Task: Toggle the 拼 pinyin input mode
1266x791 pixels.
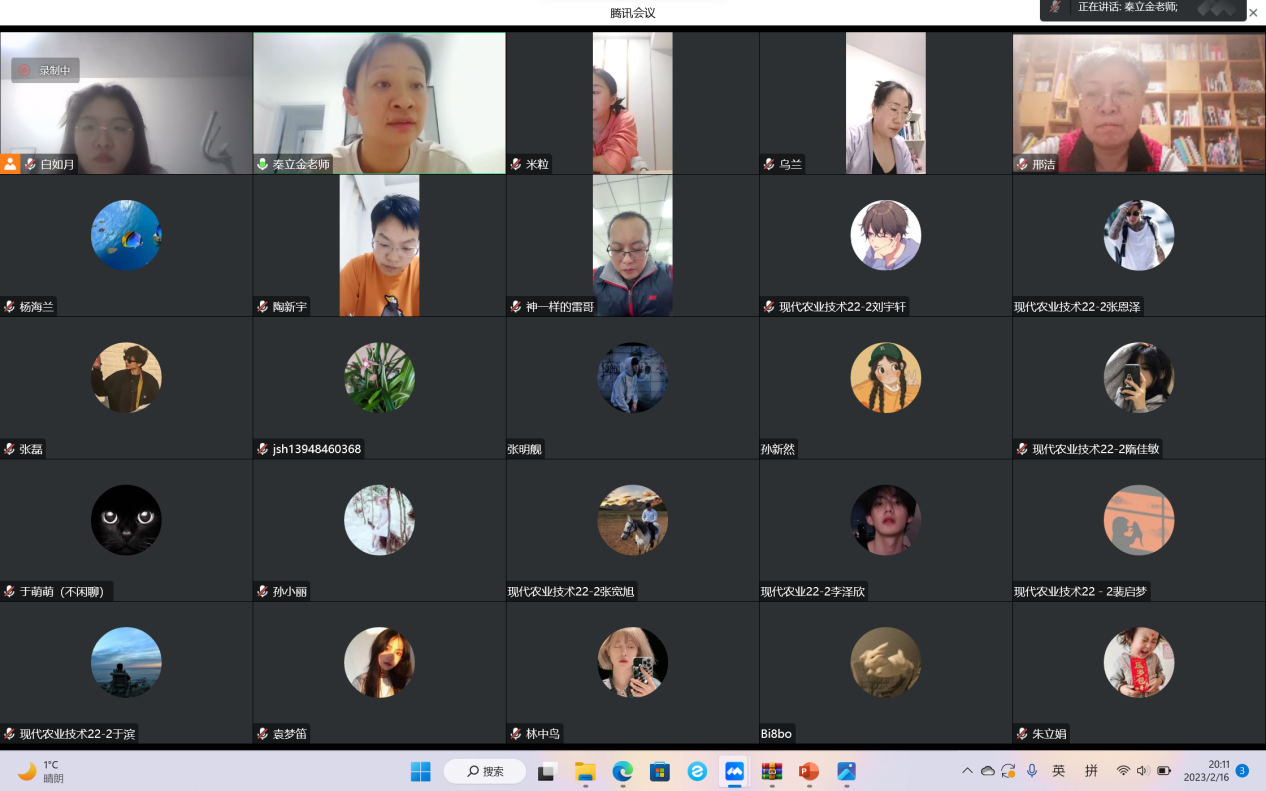Action: pyautogui.click(x=1091, y=771)
